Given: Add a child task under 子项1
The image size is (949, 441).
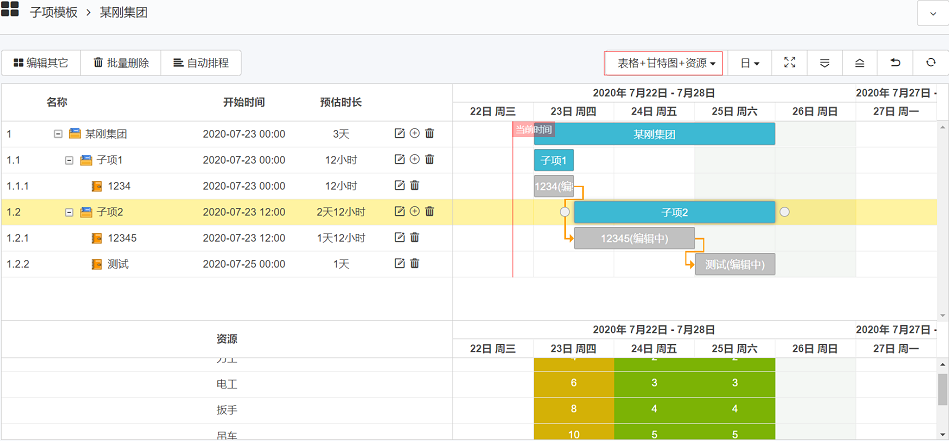Looking at the screenshot, I should point(415,159).
